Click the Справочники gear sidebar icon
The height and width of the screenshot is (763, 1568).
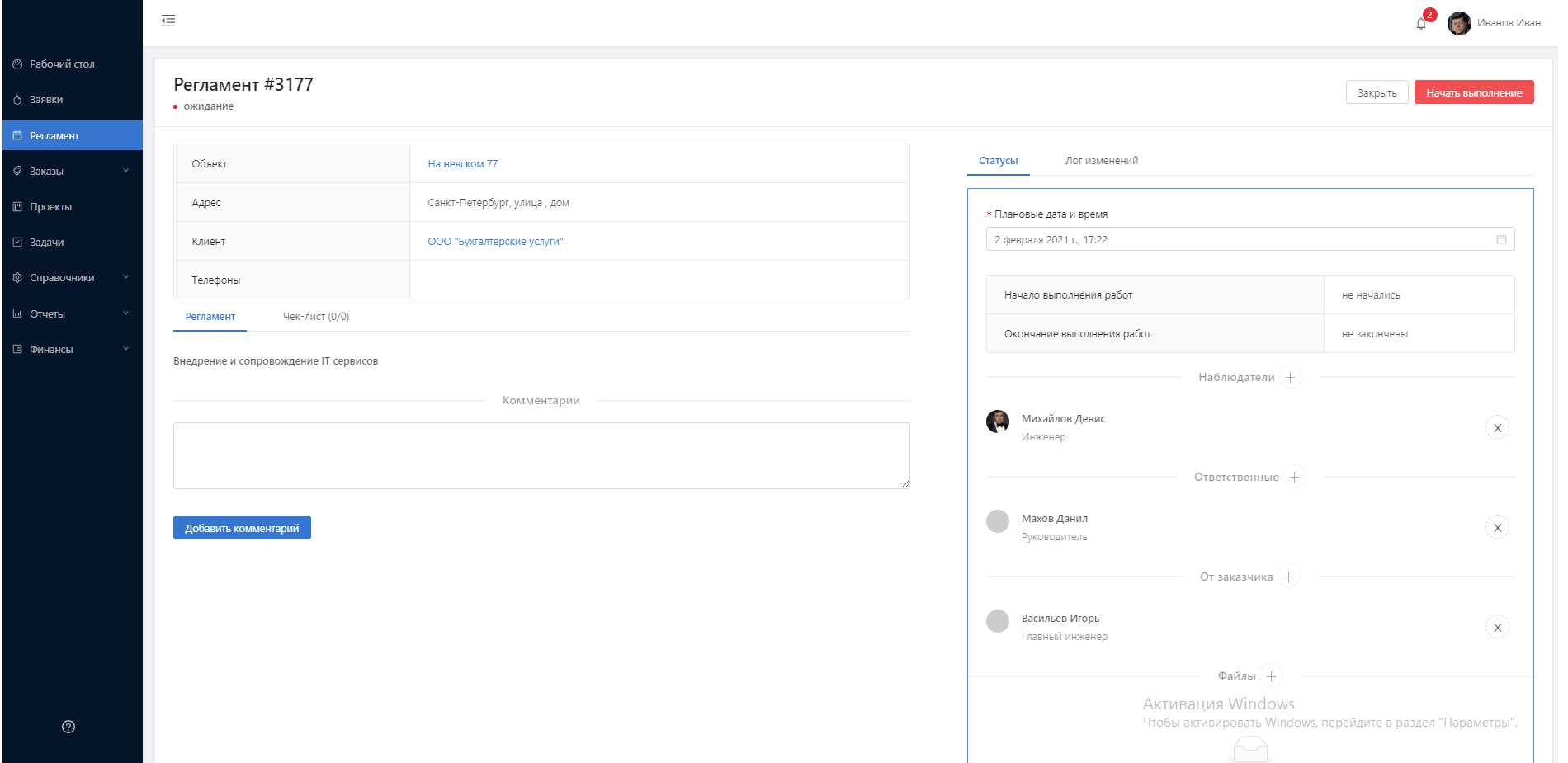[17, 278]
